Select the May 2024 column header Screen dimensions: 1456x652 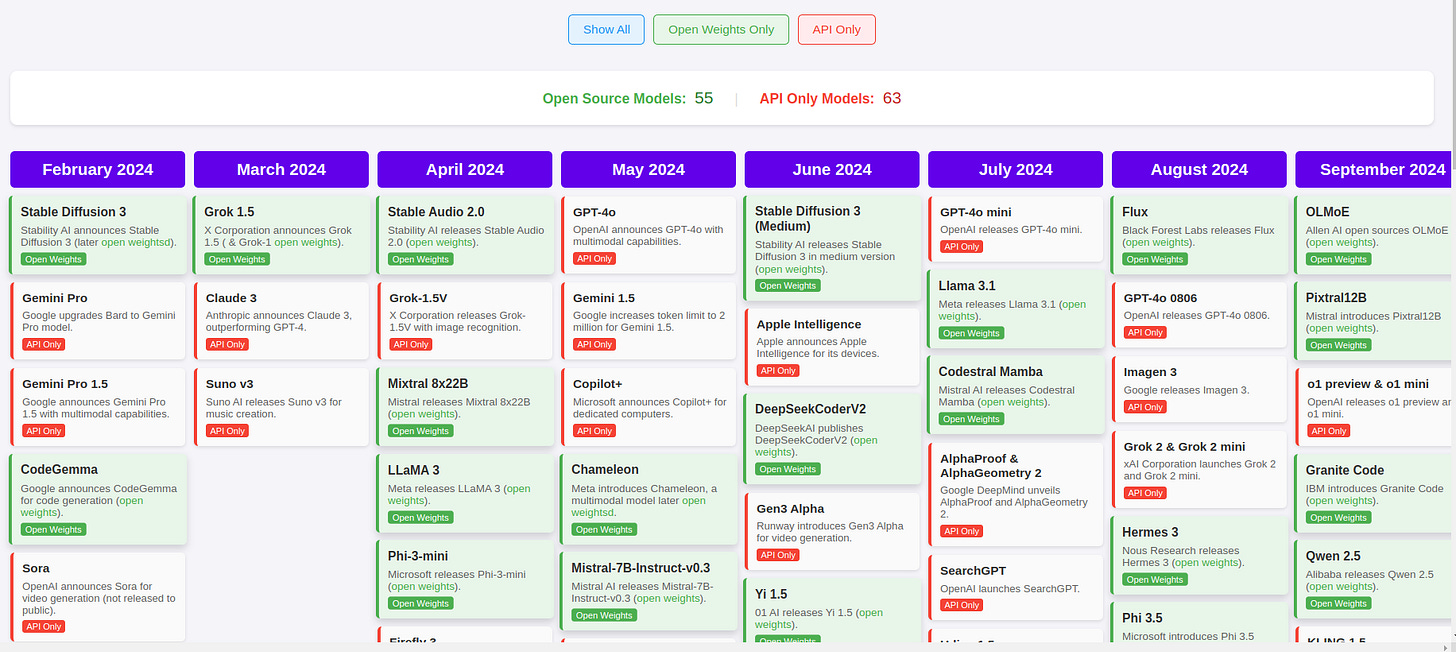point(648,169)
